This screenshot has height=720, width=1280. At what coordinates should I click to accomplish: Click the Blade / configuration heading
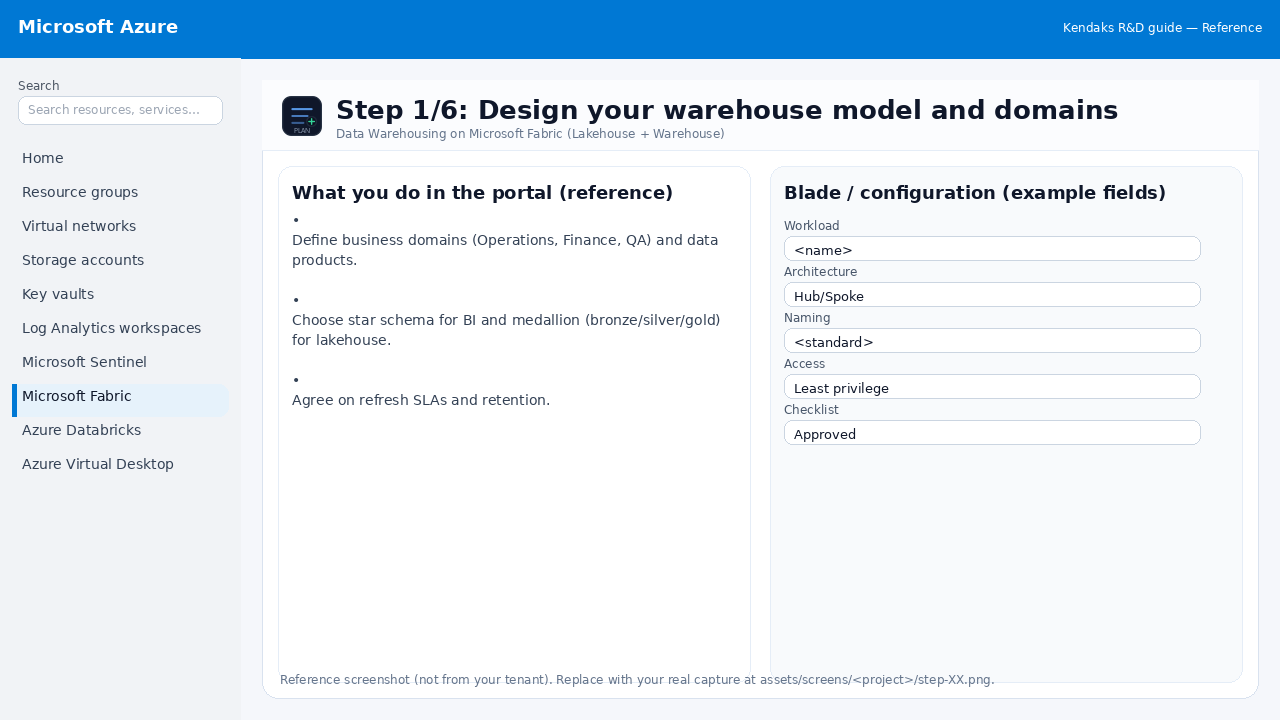975,193
